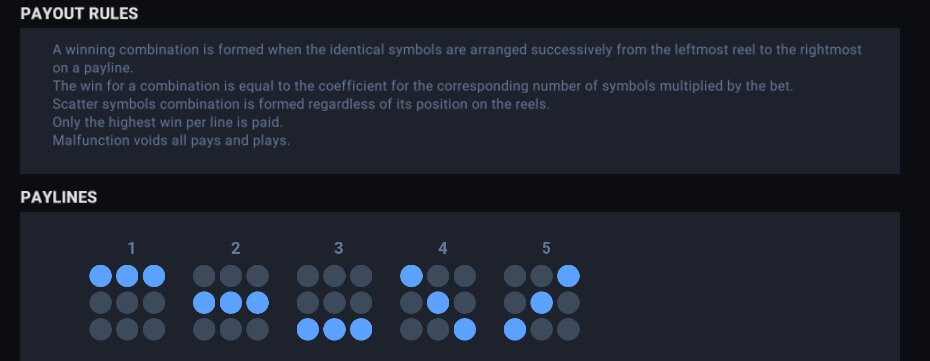Click middle blue dot of payline 2
Viewport: 930px width, 361px height.
pyautogui.click(x=231, y=303)
